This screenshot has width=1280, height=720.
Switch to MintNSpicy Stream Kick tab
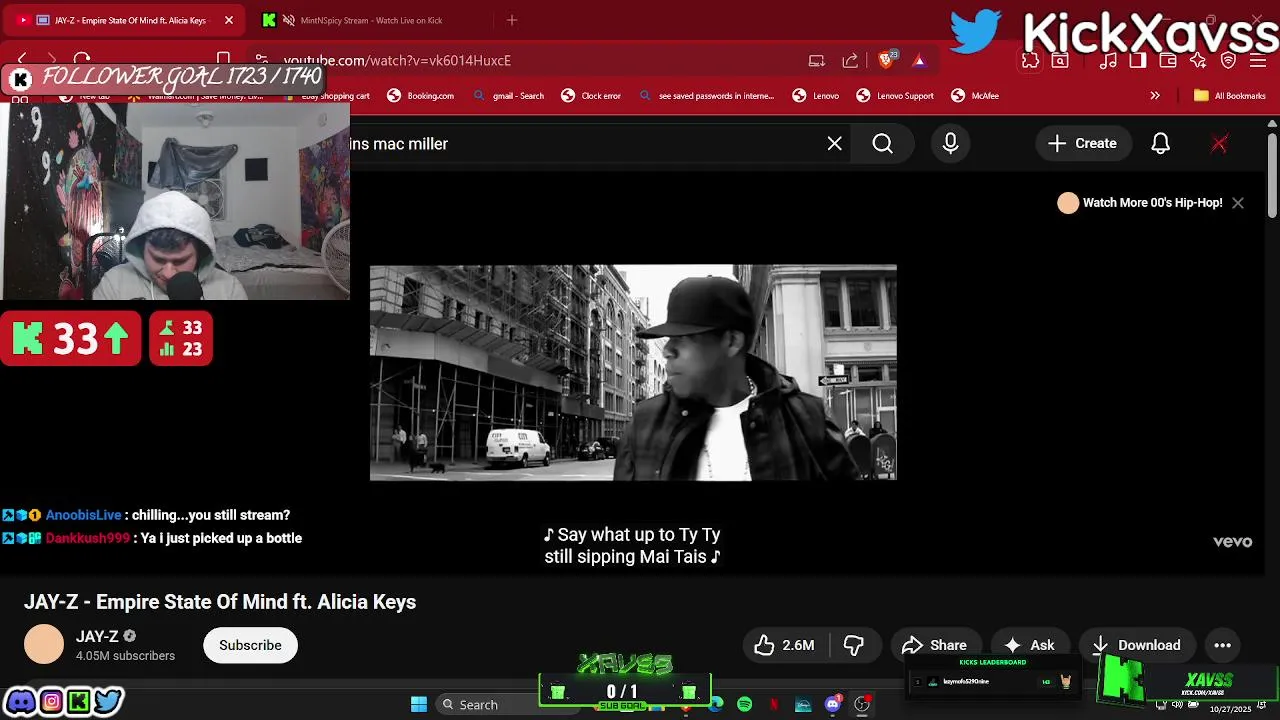(370, 20)
